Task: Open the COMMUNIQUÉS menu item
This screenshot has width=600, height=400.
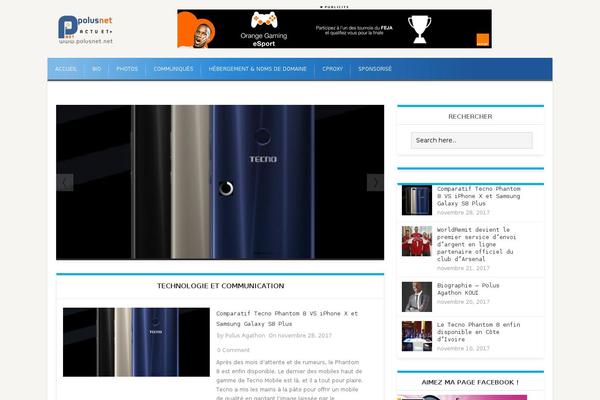Action: pos(173,69)
